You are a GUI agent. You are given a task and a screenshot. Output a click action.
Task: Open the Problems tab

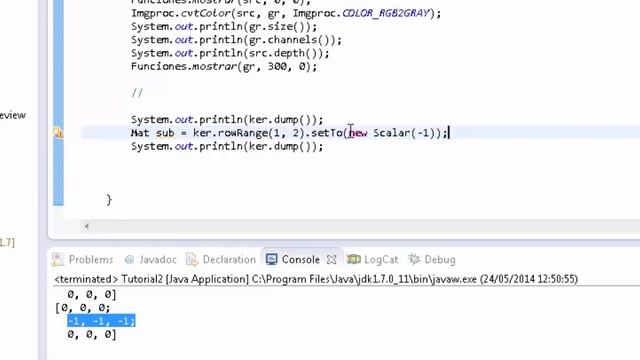pyautogui.click(x=83, y=260)
